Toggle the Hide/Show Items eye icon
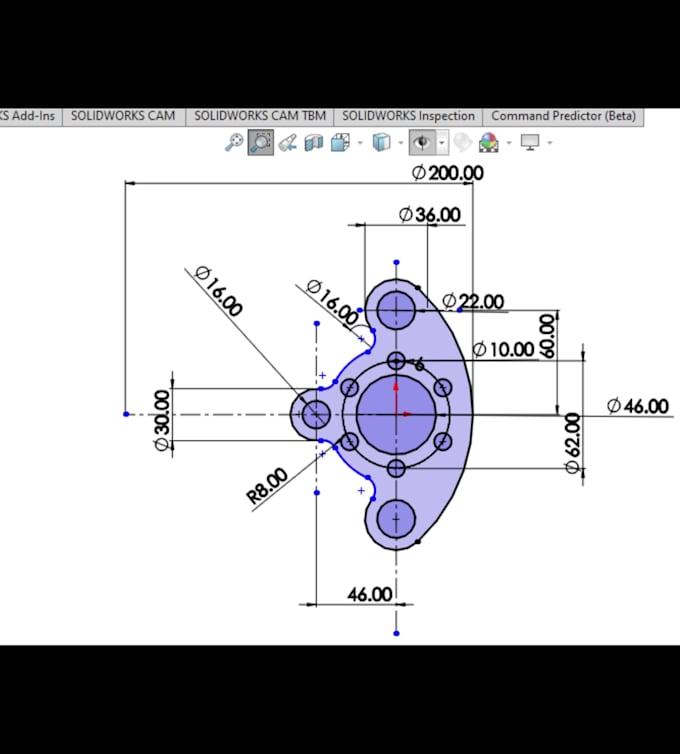The width and height of the screenshot is (680, 754). point(422,142)
